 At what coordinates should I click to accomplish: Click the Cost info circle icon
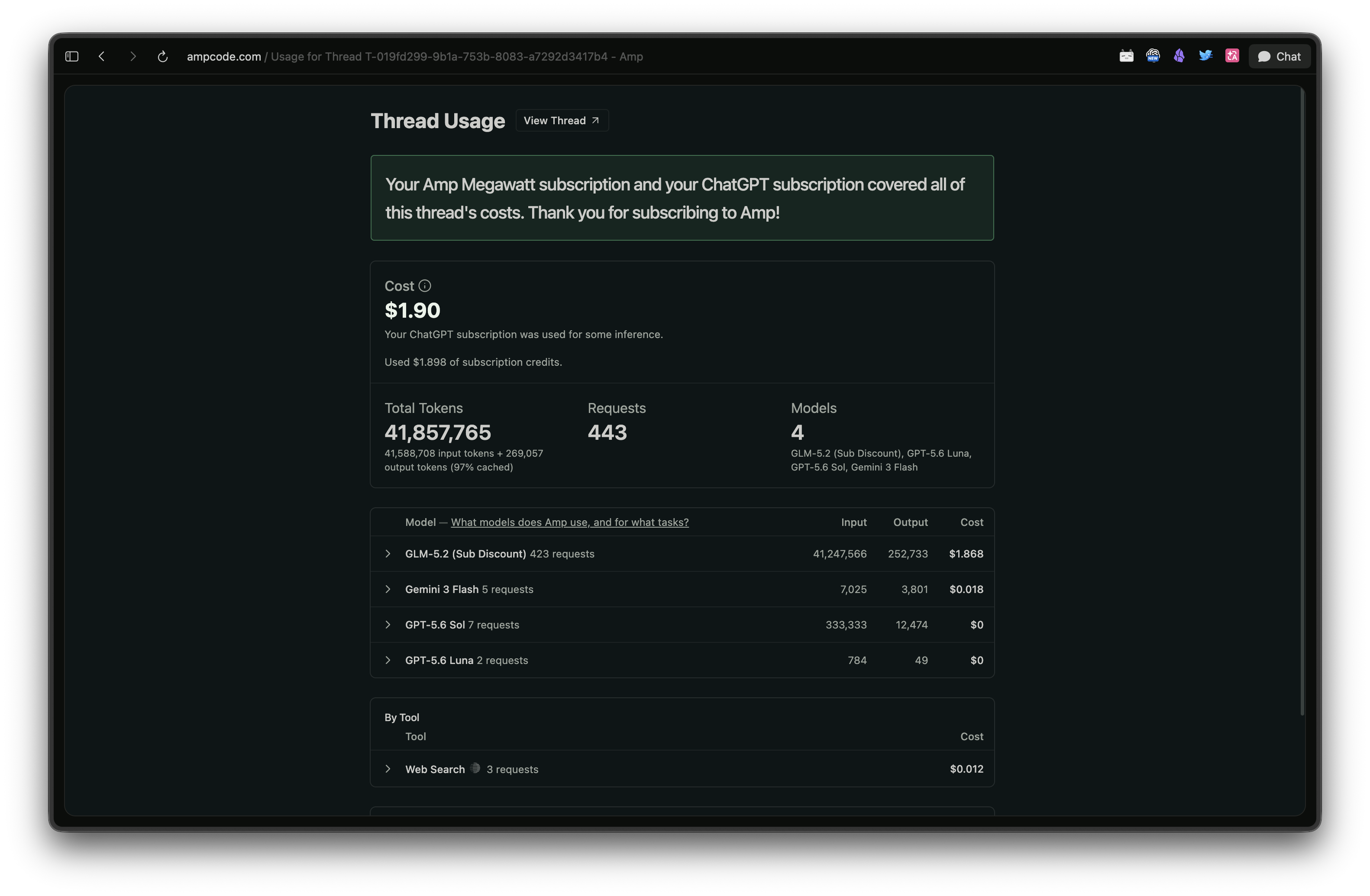tap(425, 286)
